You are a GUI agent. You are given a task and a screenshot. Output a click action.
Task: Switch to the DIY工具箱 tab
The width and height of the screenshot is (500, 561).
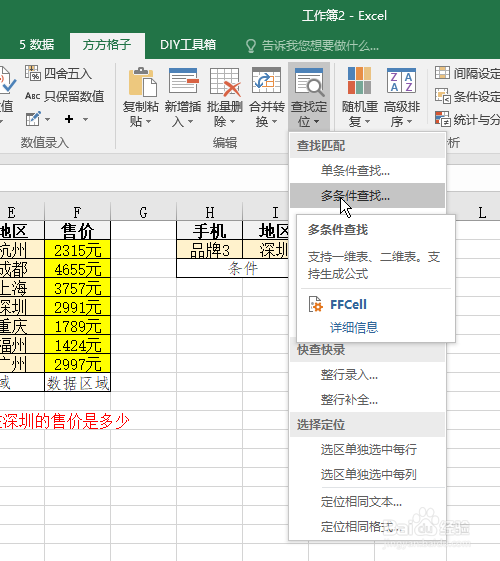coord(188,45)
